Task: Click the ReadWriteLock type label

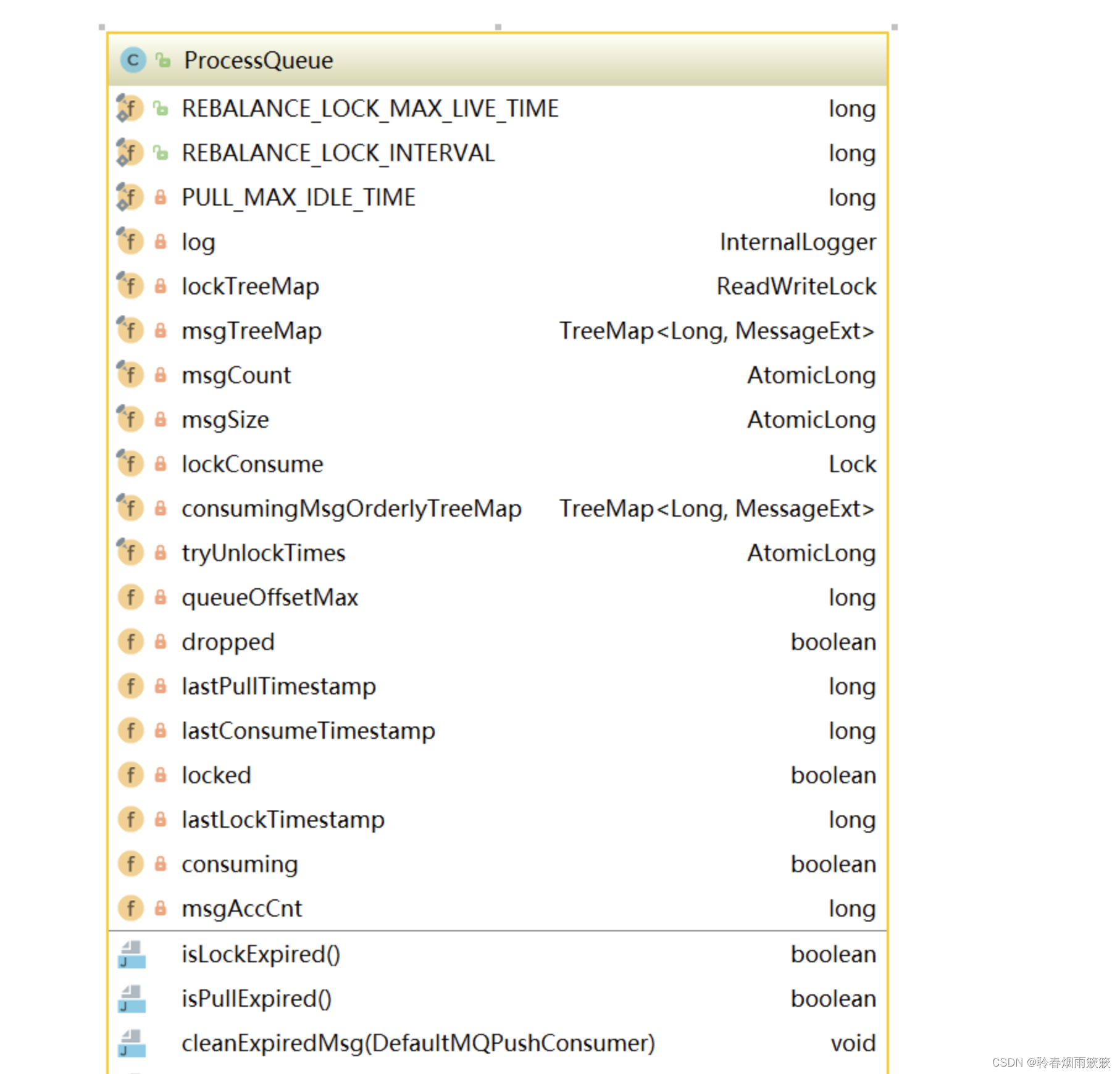Action: click(796, 286)
